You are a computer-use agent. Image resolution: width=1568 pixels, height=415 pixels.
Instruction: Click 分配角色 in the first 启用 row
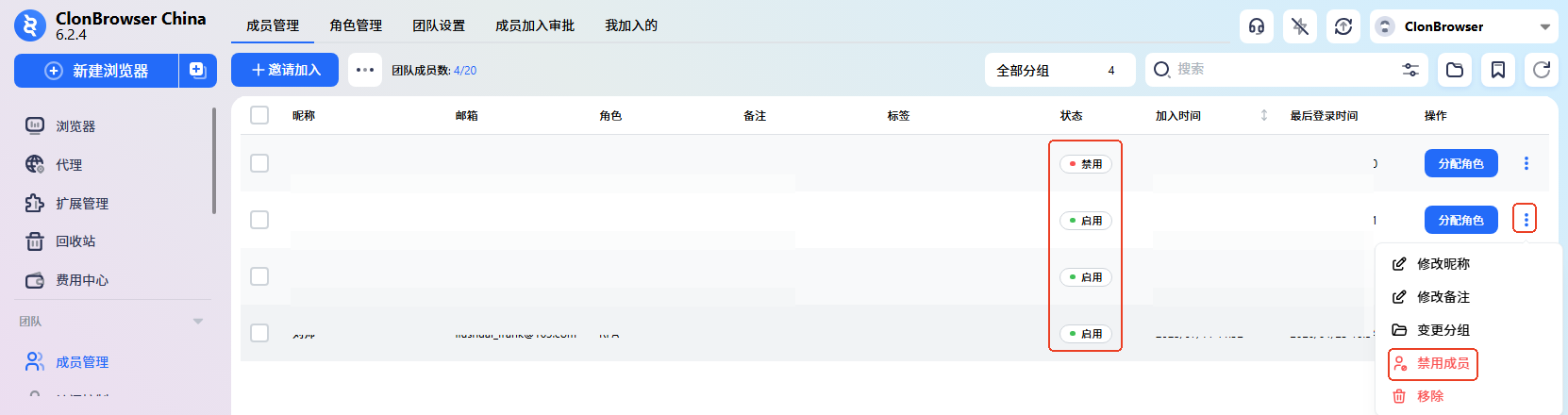[1460, 220]
